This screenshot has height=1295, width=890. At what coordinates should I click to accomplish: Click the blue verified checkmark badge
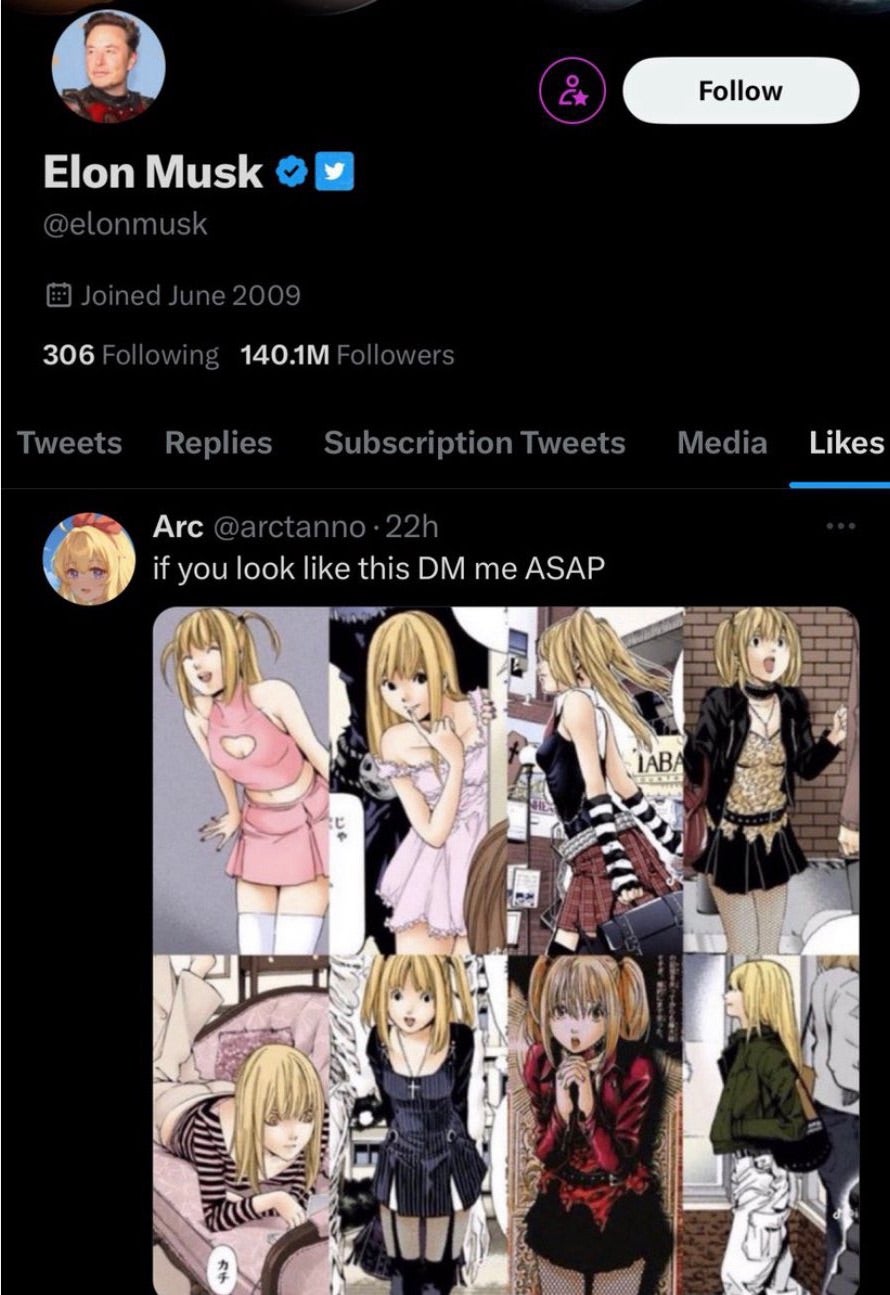pos(289,173)
